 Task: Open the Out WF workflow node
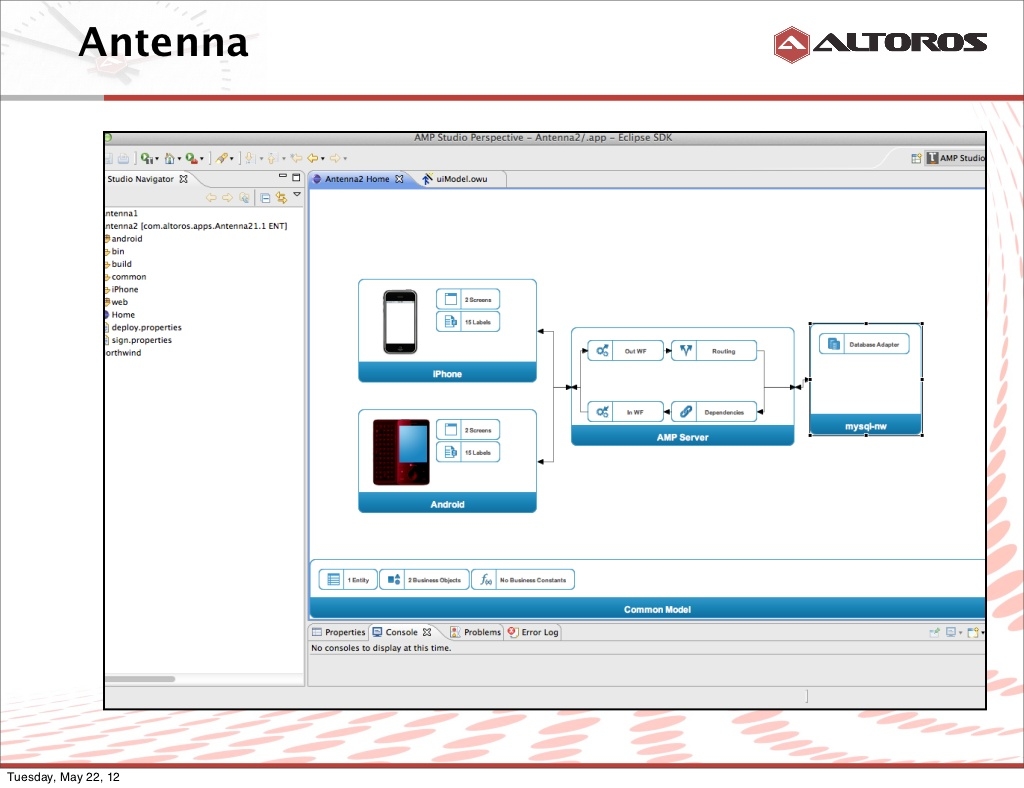626,351
